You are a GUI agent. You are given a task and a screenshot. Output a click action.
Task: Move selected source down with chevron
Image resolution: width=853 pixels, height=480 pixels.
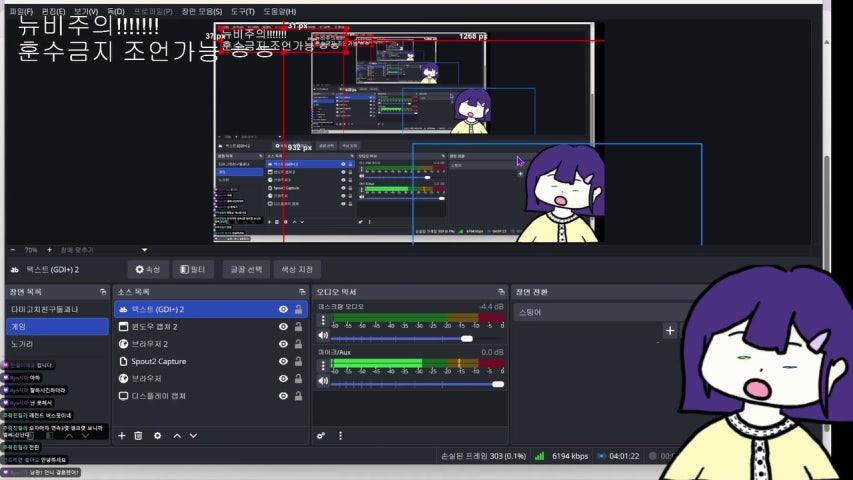click(193, 436)
